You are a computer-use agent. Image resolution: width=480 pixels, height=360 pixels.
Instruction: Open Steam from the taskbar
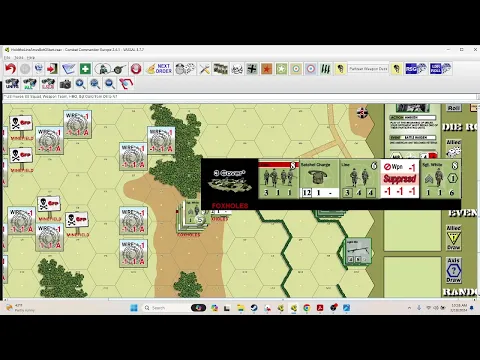pyautogui.click(x=254, y=308)
